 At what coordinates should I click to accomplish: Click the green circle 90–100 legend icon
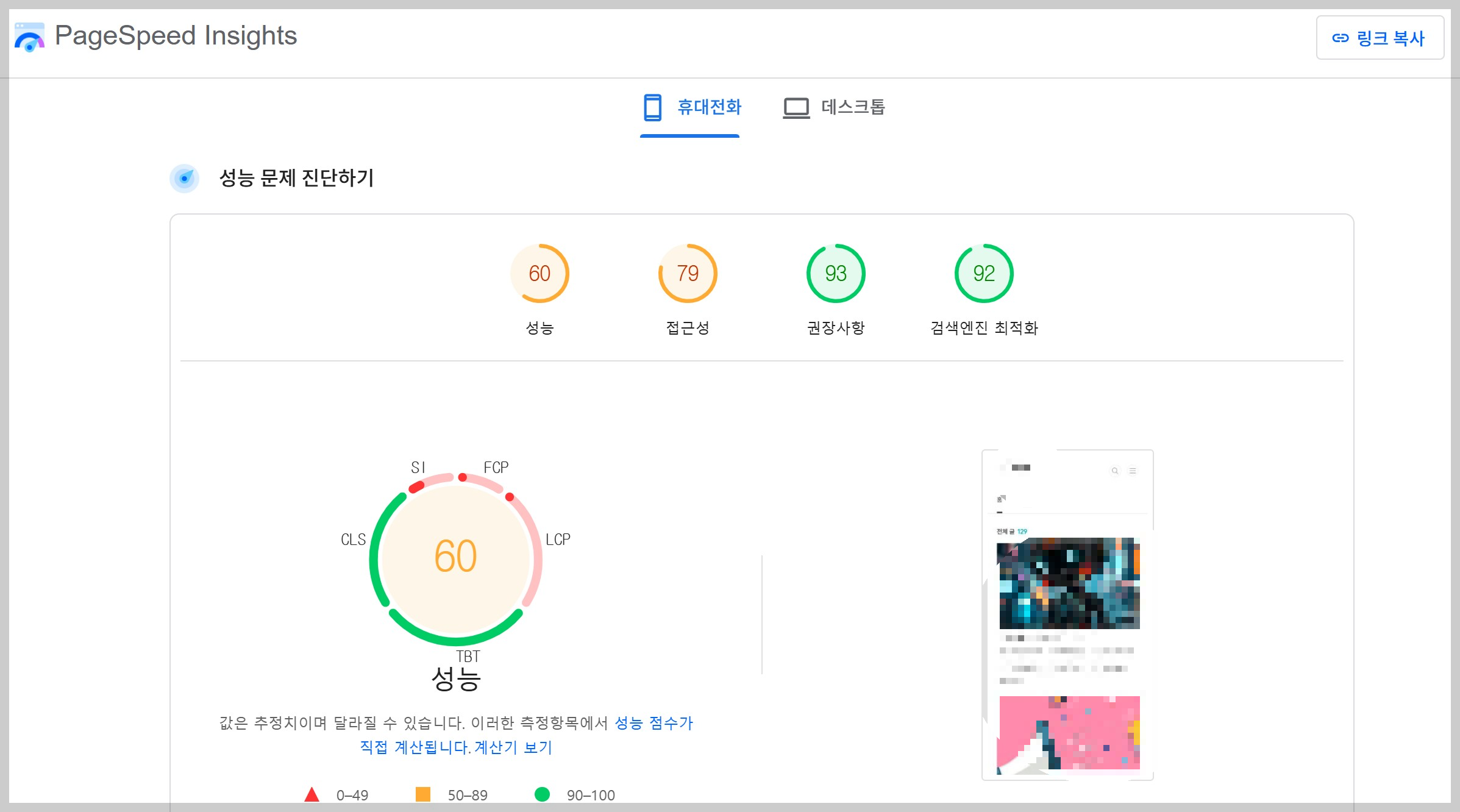(541, 794)
